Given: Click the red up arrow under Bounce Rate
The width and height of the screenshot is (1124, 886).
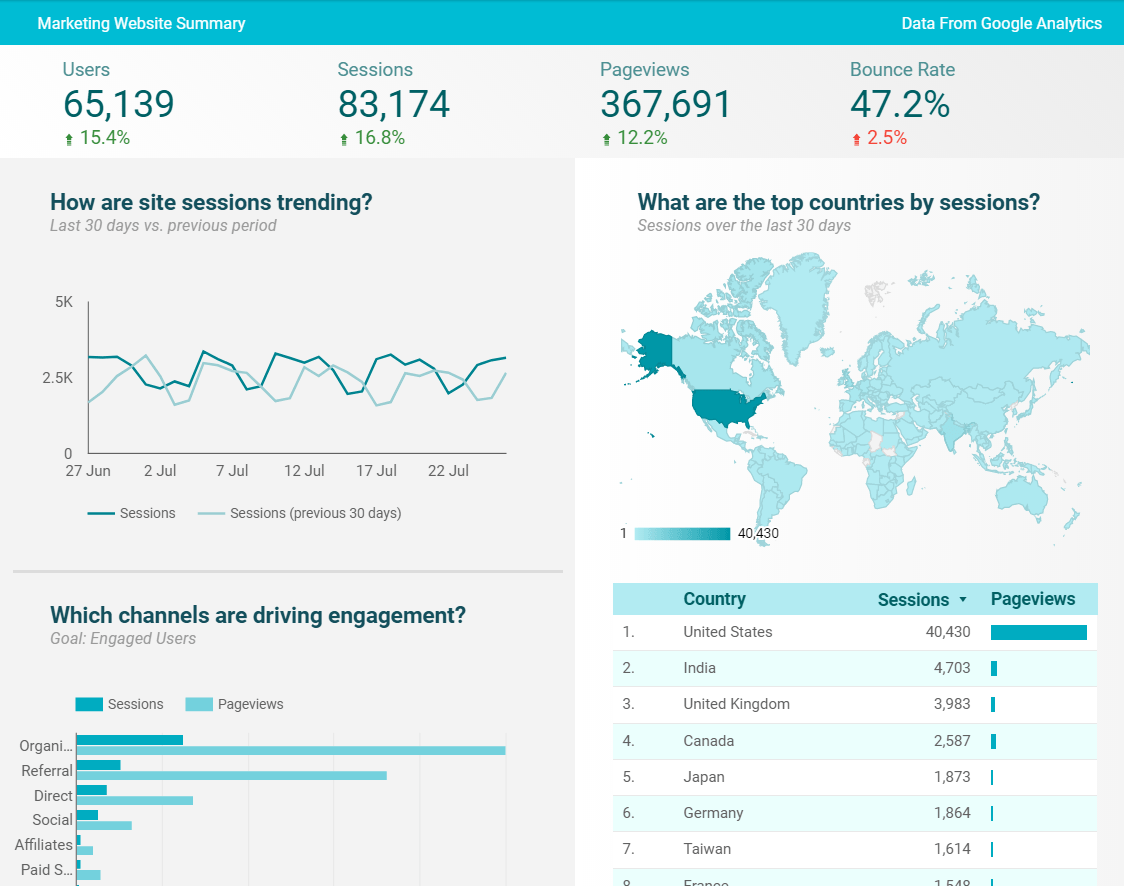Looking at the screenshot, I should click(856, 140).
